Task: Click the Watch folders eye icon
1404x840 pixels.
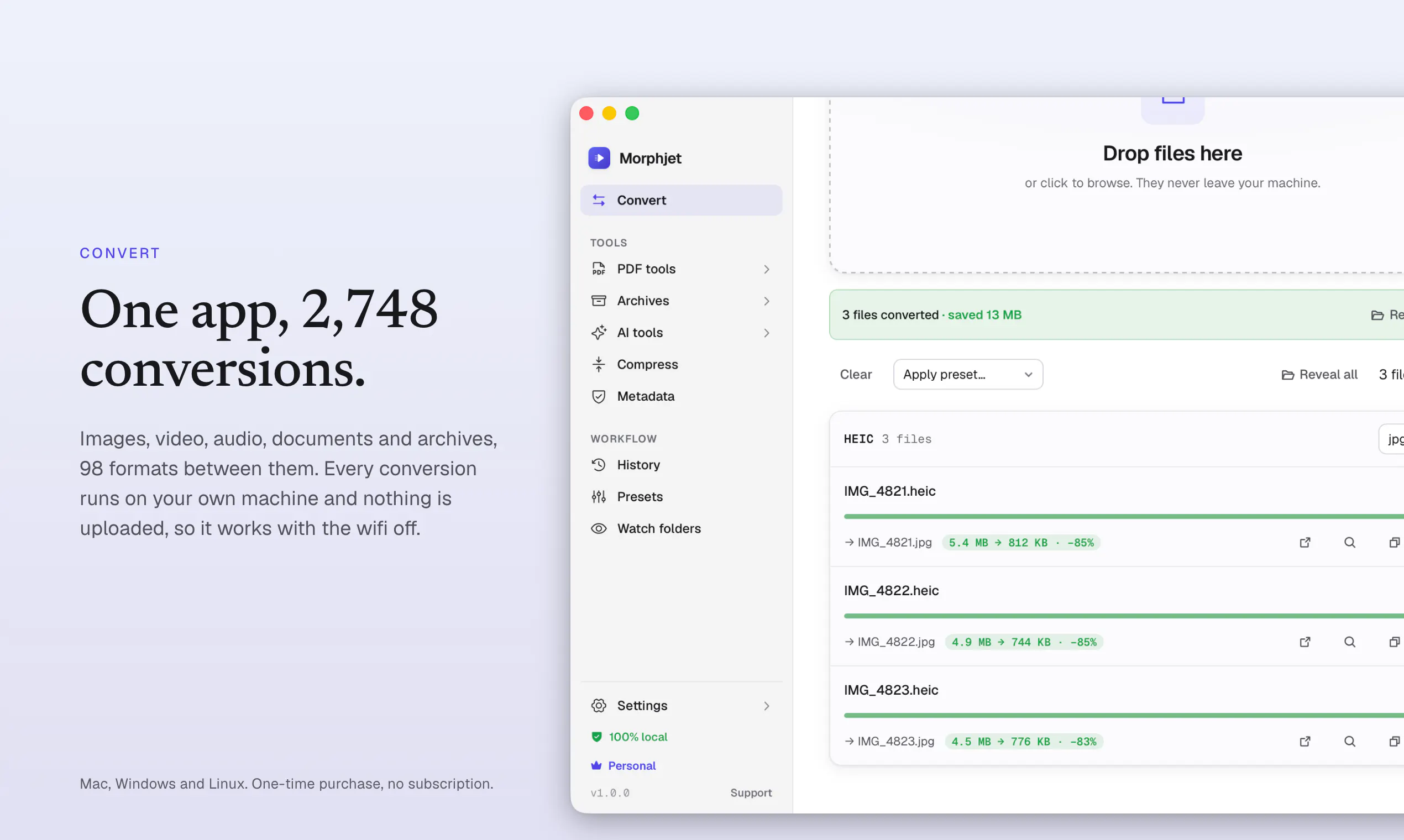Action: [599, 528]
